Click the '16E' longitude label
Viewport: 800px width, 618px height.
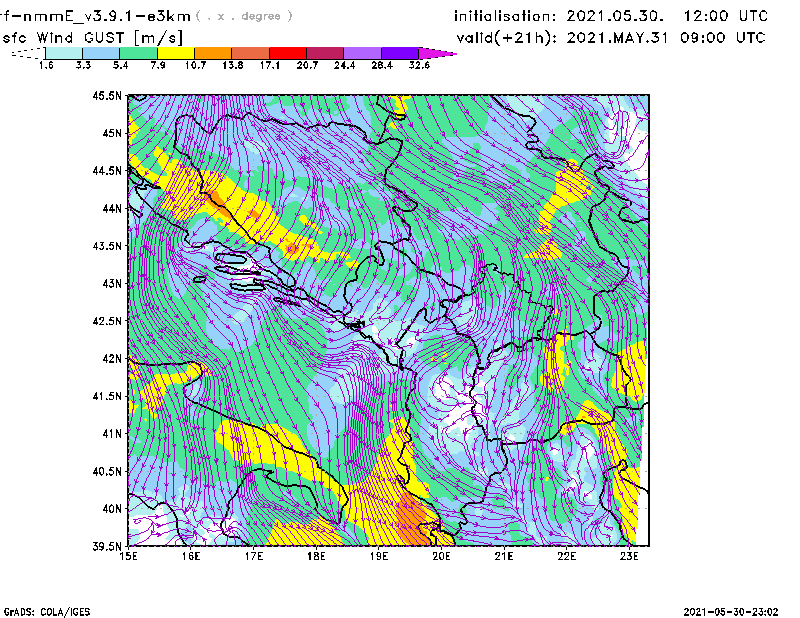click(x=191, y=556)
